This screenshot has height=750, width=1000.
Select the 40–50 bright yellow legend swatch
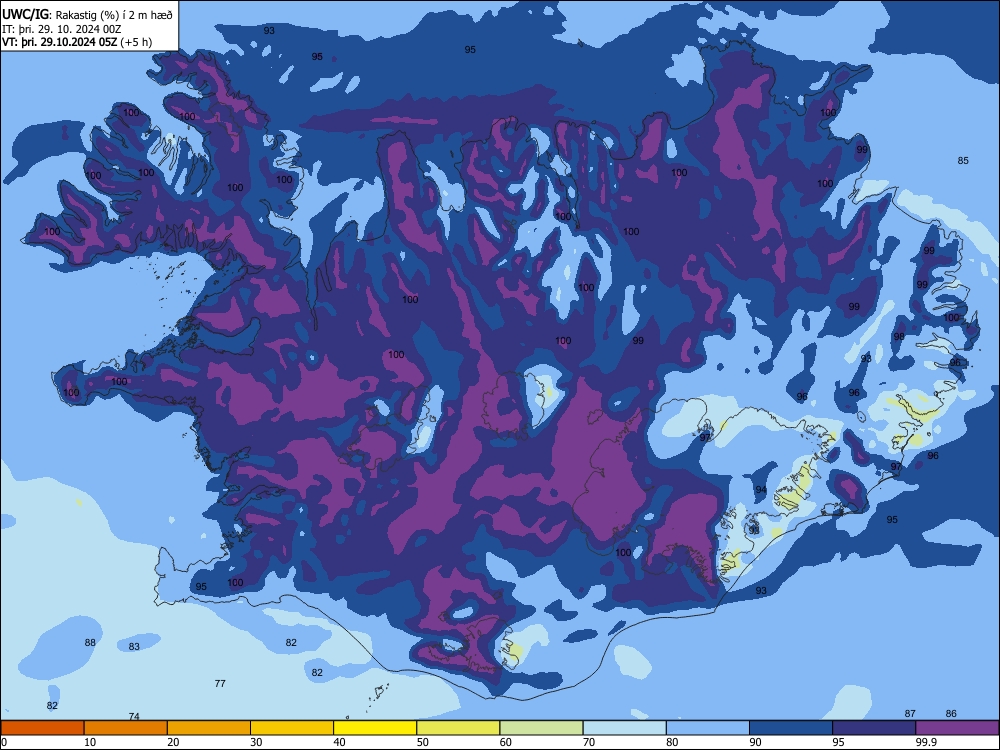click(x=375, y=728)
